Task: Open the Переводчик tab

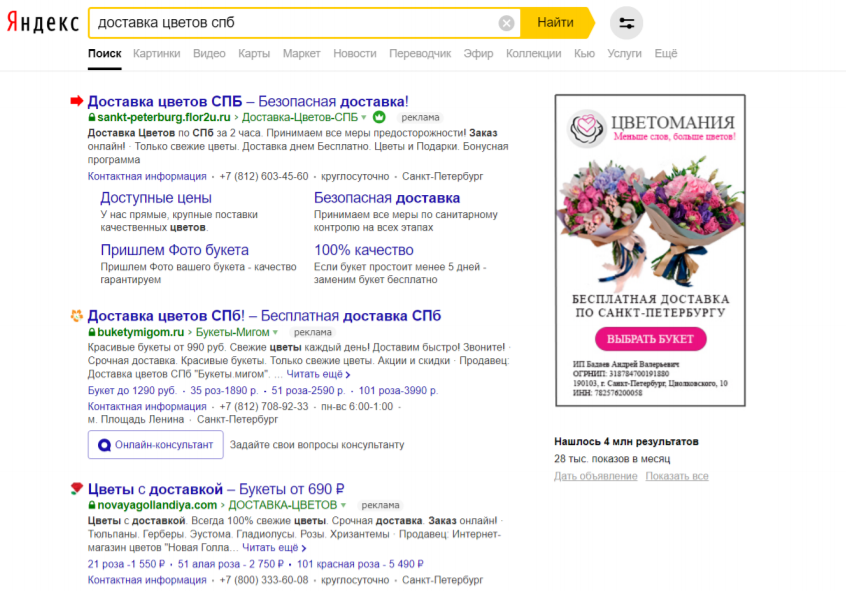Action: point(420,53)
